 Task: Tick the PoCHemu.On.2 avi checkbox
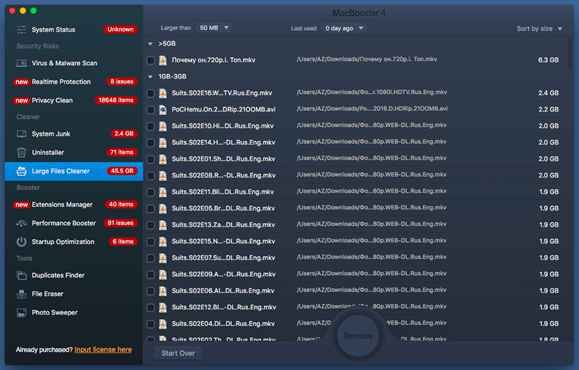point(150,110)
